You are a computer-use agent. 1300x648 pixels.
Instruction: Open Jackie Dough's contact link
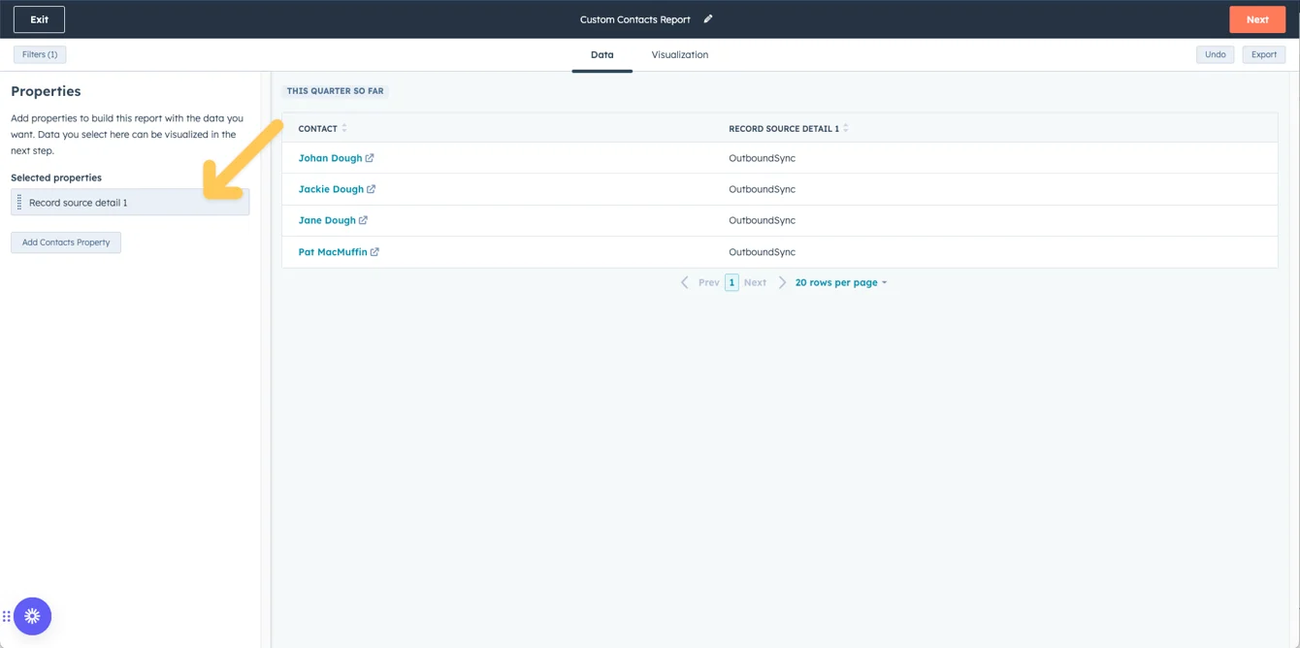tap(373, 189)
